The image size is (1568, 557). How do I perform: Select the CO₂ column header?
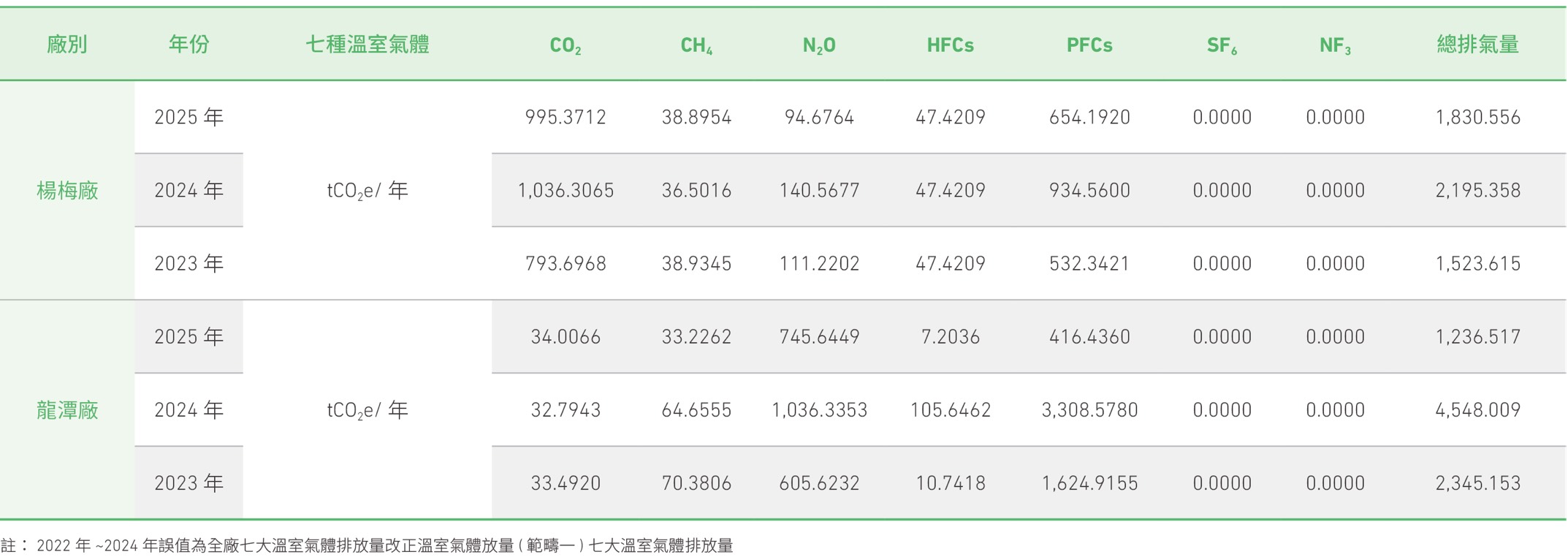coord(566,46)
